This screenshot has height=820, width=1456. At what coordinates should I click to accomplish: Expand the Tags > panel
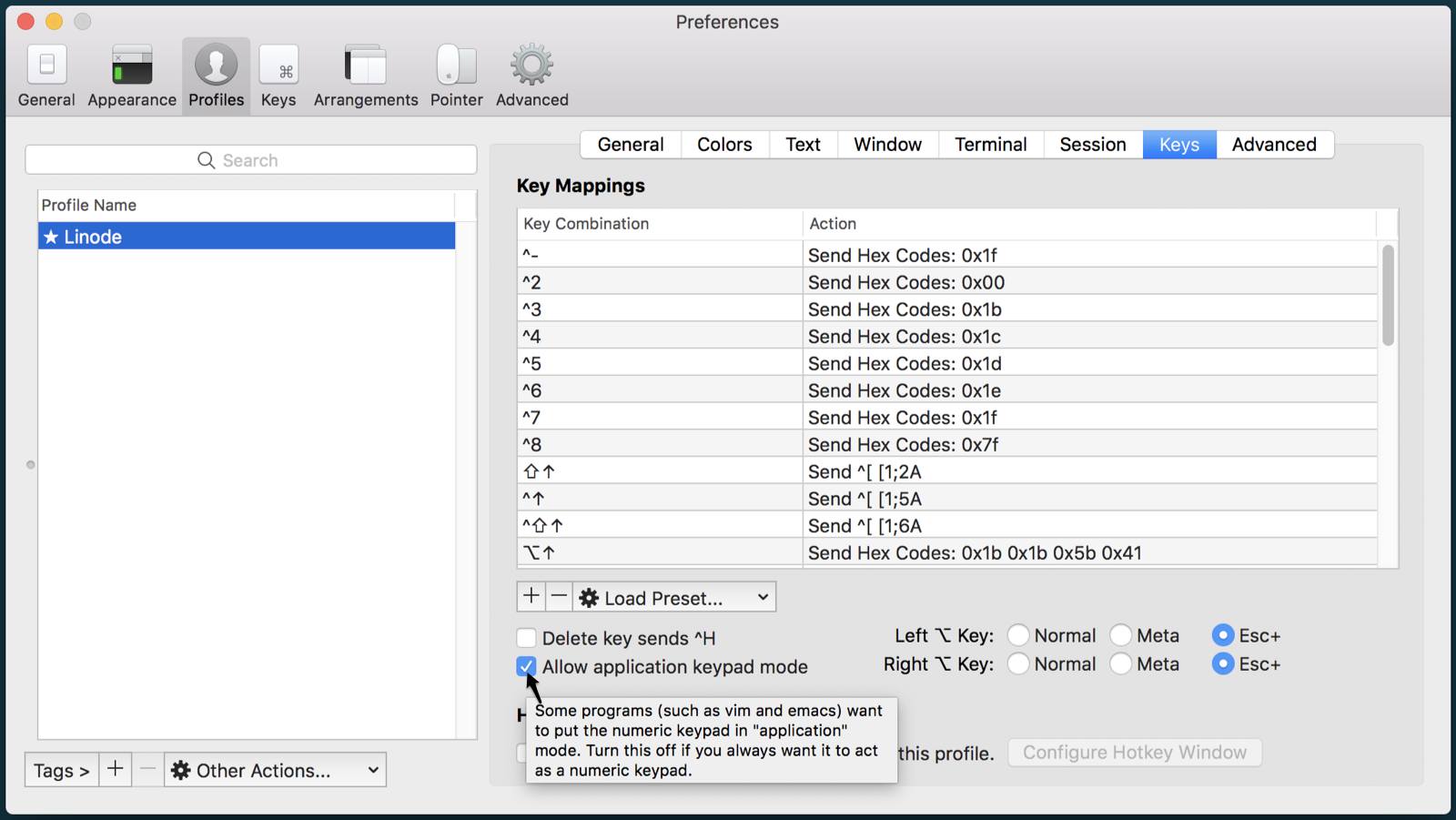[x=61, y=770]
